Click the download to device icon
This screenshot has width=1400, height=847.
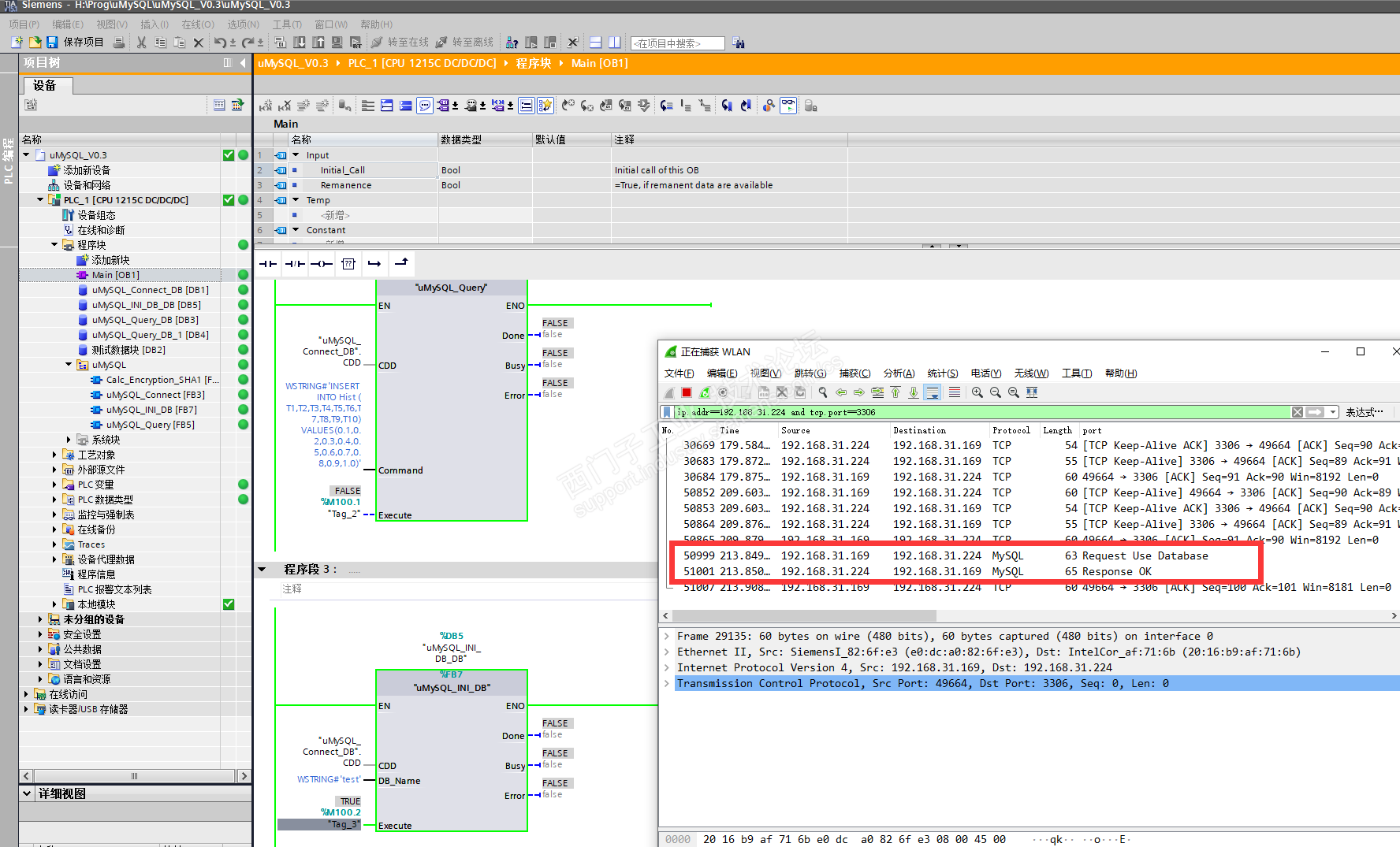tap(300, 43)
